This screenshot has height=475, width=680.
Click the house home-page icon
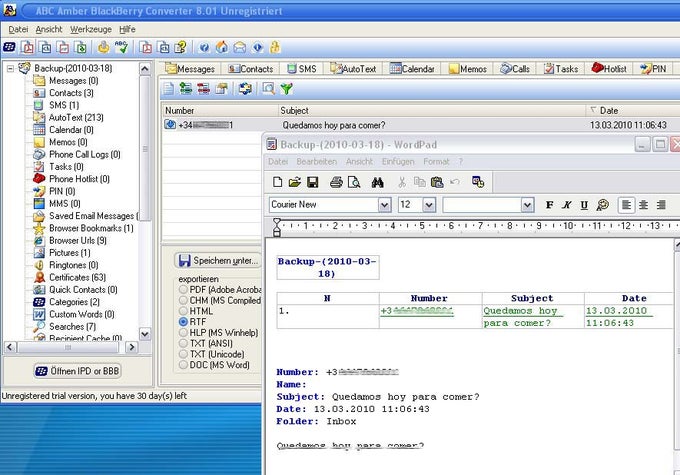[x=222, y=47]
